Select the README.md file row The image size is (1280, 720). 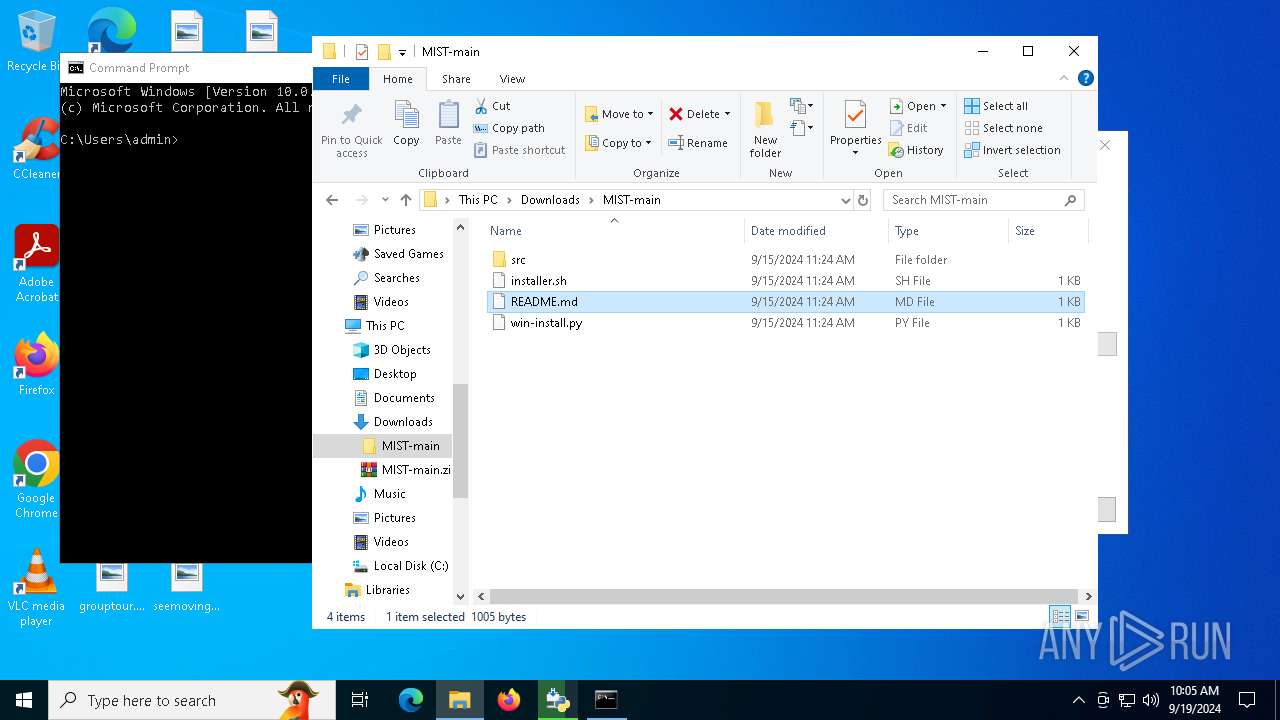pos(785,302)
